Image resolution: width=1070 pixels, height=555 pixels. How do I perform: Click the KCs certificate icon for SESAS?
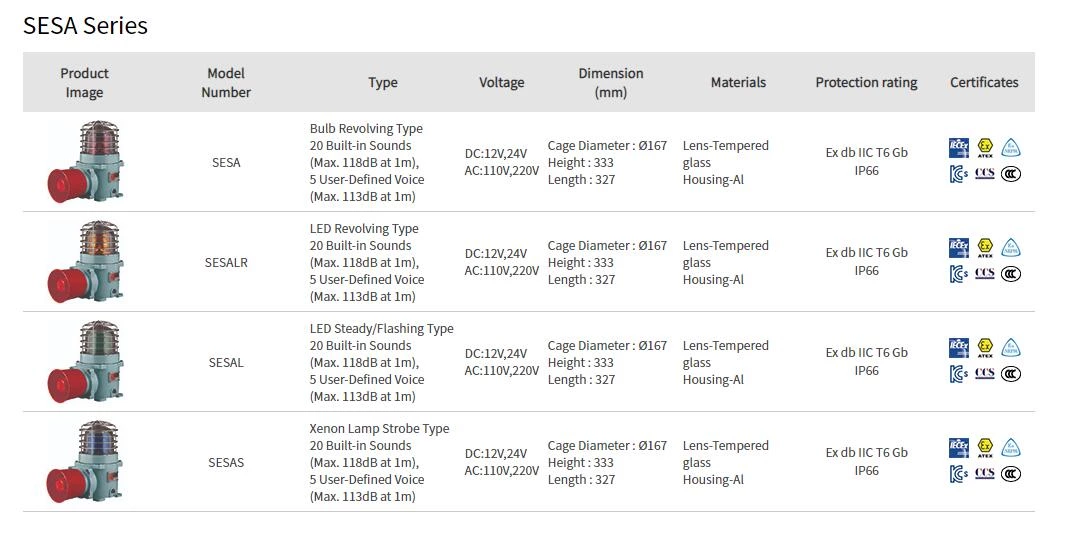[959, 474]
